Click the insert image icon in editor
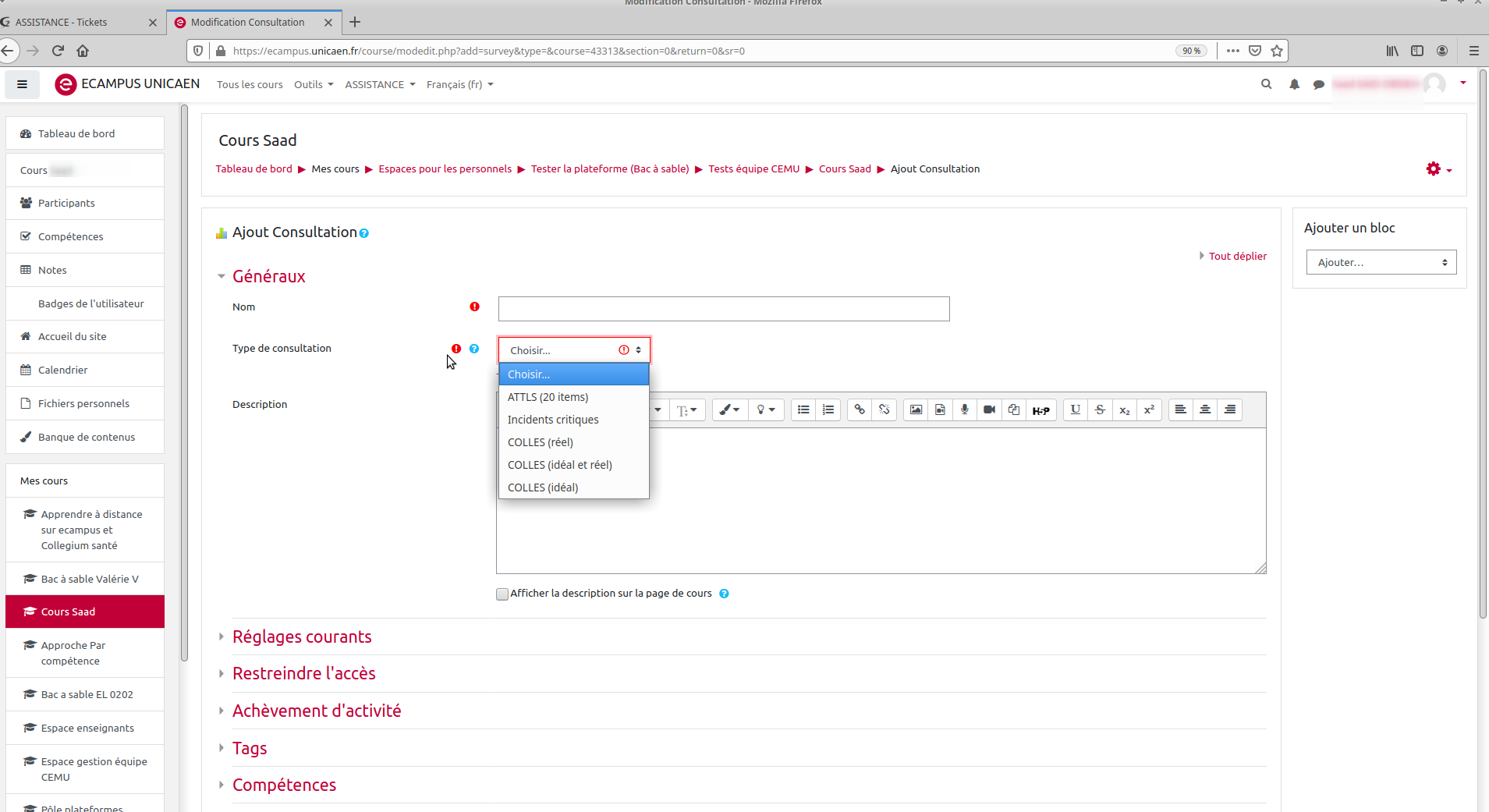This screenshot has width=1489, height=812. (x=916, y=410)
